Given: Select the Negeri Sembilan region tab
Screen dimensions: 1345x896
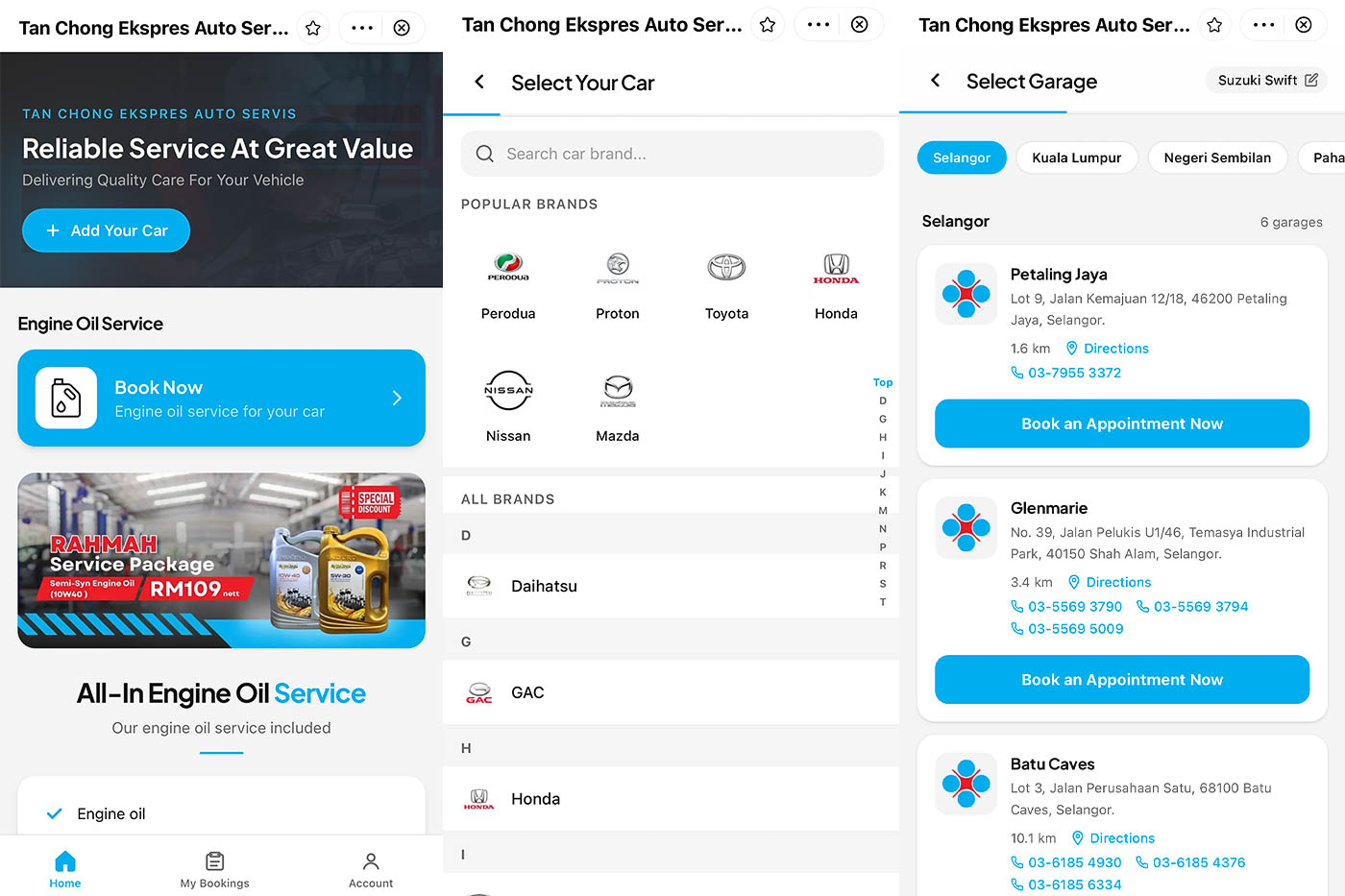Looking at the screenshot, I should click(x=1217, y=157).
